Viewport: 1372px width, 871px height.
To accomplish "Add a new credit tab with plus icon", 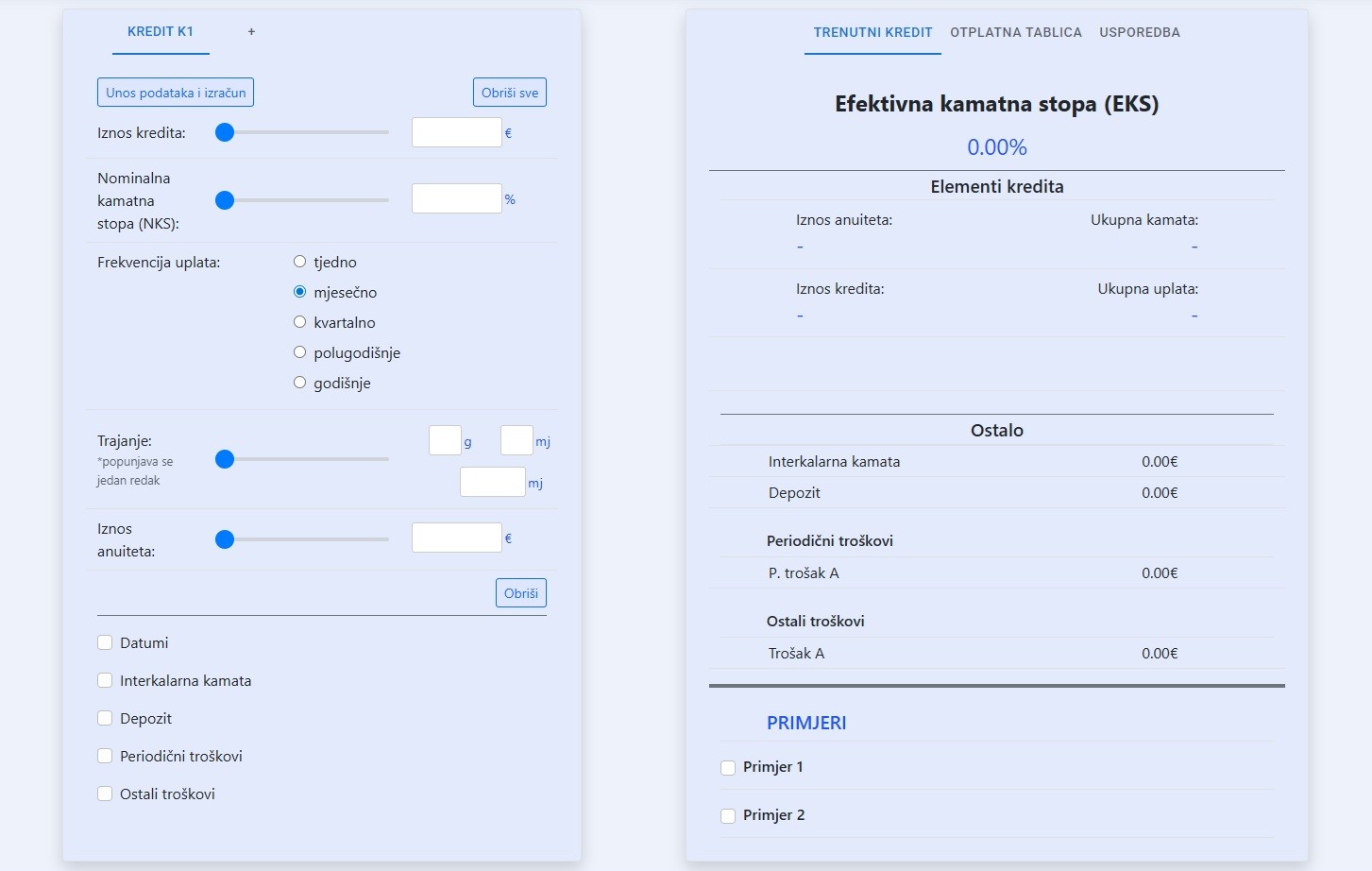I will pos(251,32).
